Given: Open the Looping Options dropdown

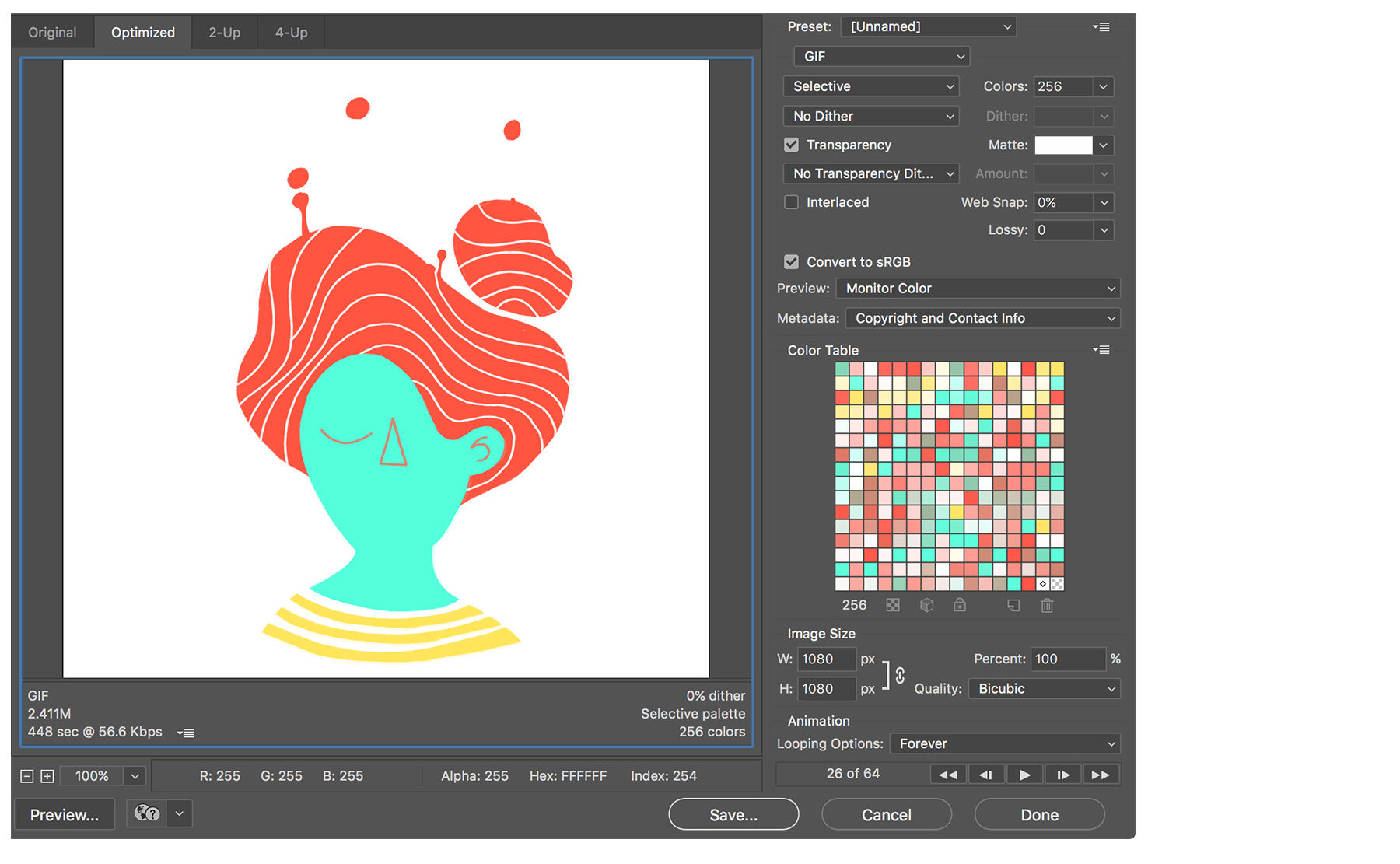Looking at the screenshot, I should [x=1004, y=743].
